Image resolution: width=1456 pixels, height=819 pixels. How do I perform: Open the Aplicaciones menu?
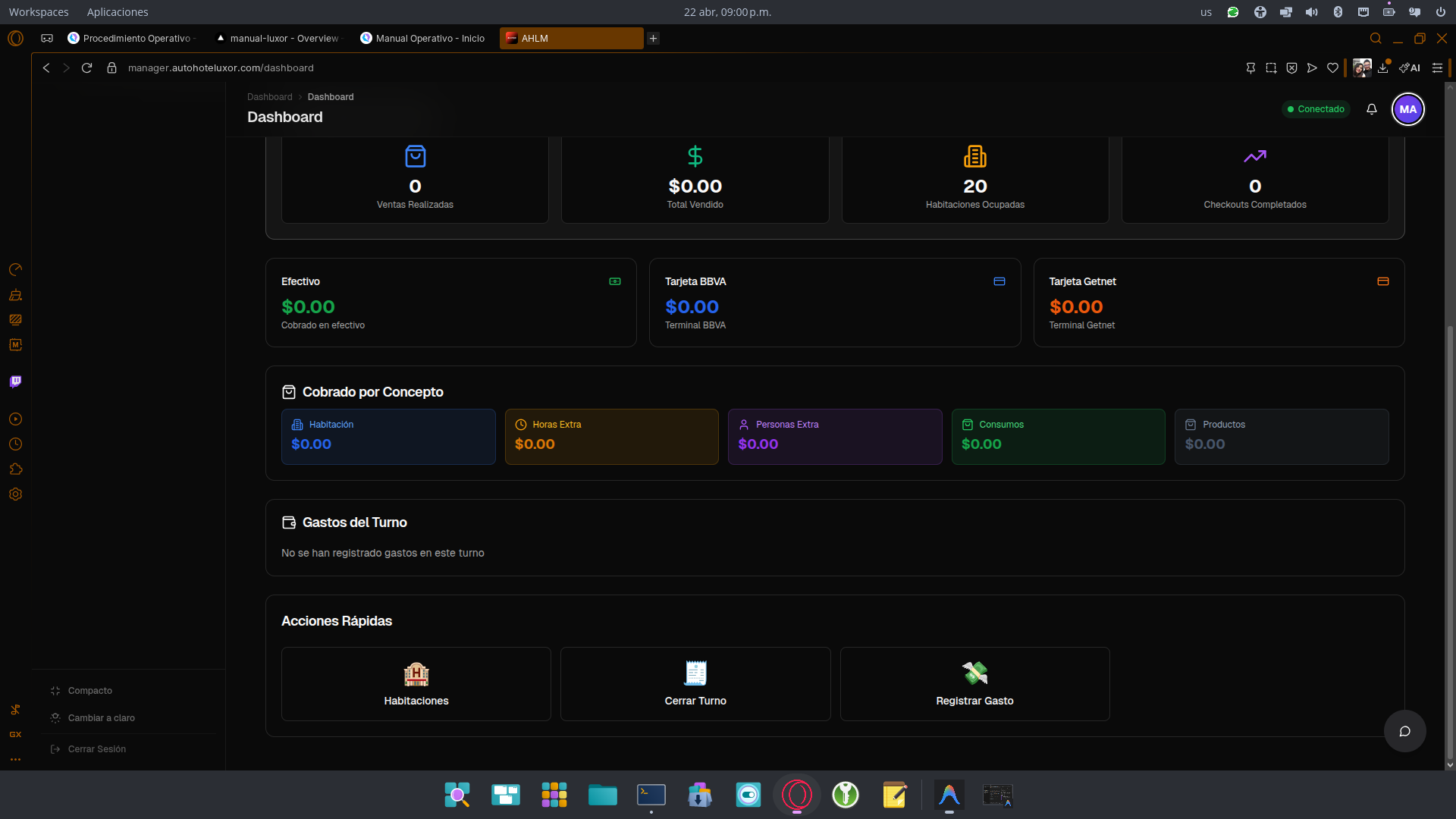(118, 12)
